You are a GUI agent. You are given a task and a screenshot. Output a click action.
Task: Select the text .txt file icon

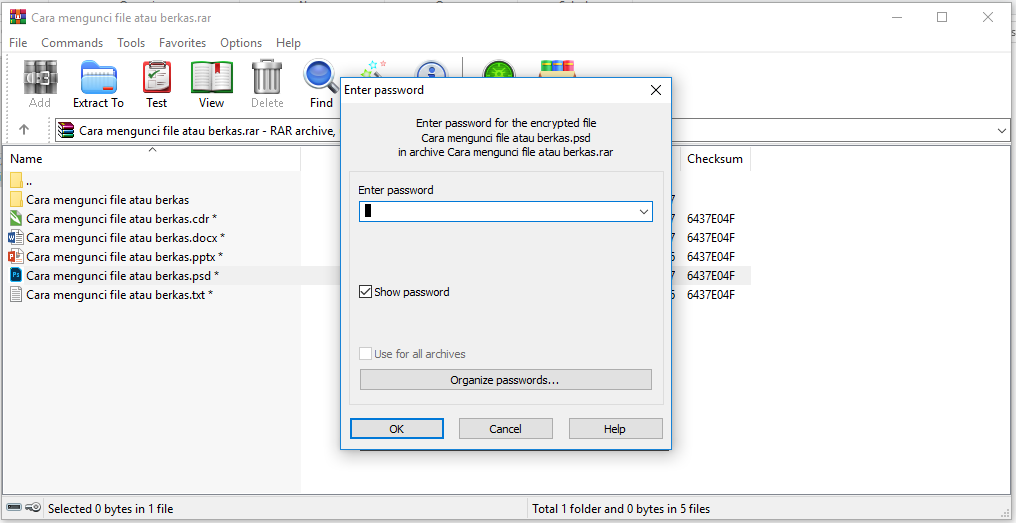tap(16, 294)
